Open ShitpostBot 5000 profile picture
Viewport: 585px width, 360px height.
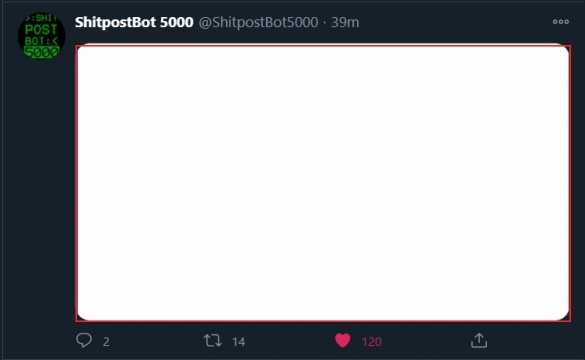pos(42,36)
